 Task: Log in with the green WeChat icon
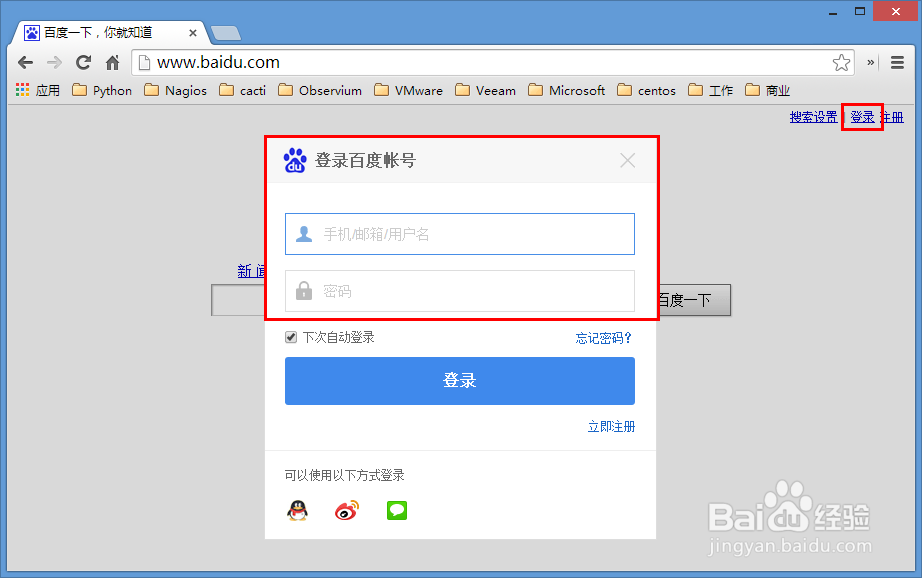(x=397, y=510)
